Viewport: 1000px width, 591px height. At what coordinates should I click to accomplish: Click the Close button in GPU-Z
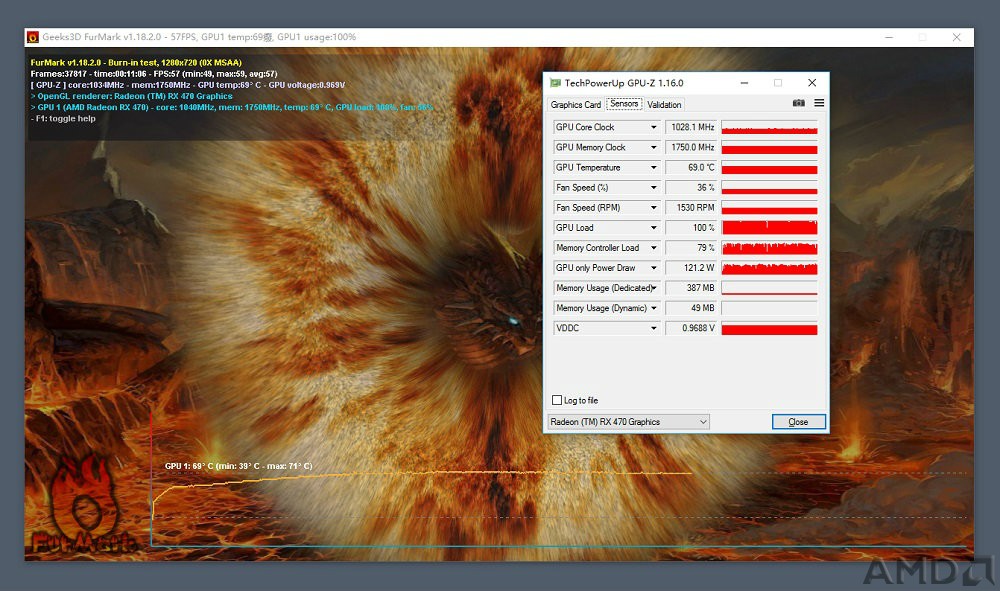click(798, 422)
